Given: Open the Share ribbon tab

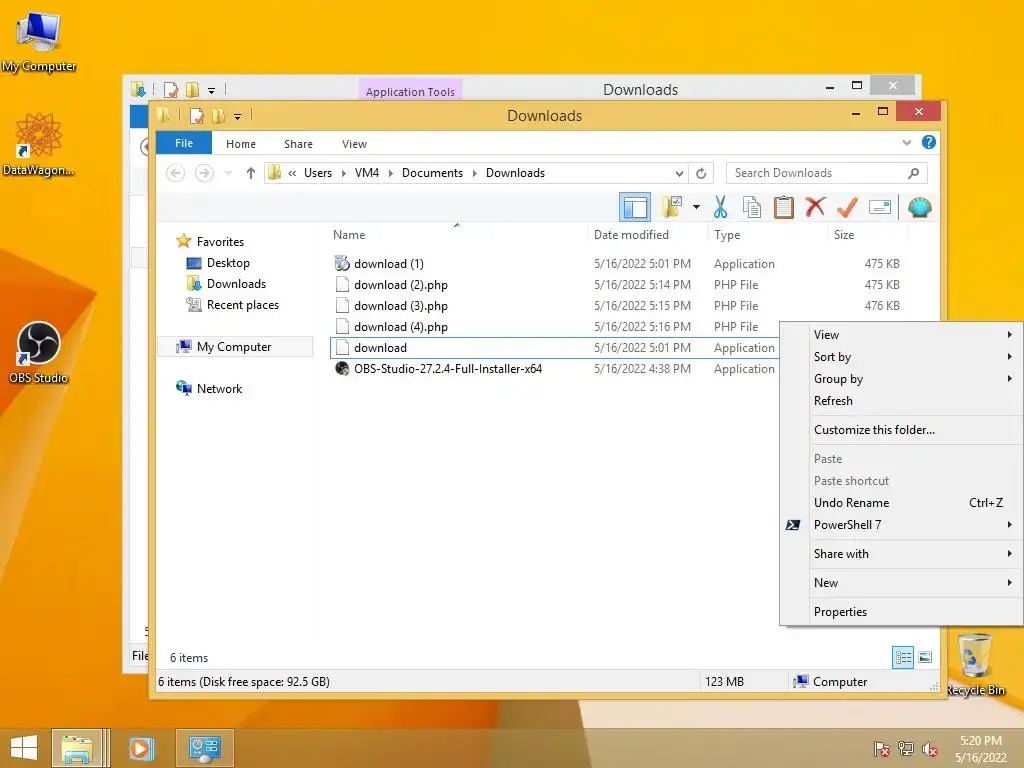Looking at the screenshot, I should (298, 144).
